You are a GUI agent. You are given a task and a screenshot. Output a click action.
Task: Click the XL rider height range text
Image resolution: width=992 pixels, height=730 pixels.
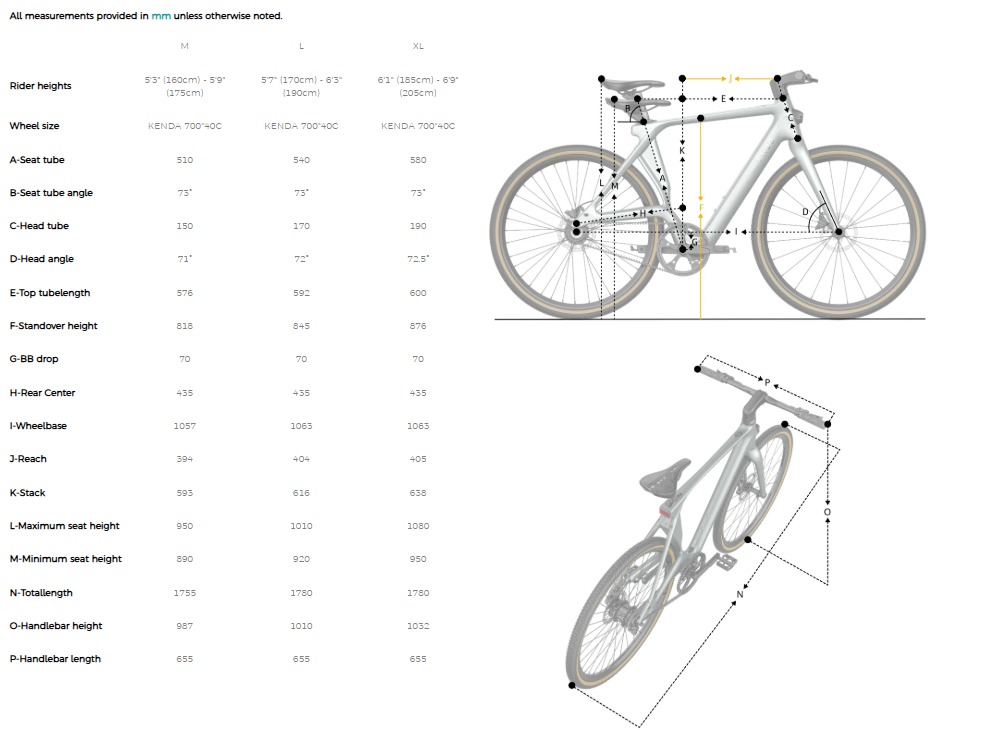tap(418, 86)
